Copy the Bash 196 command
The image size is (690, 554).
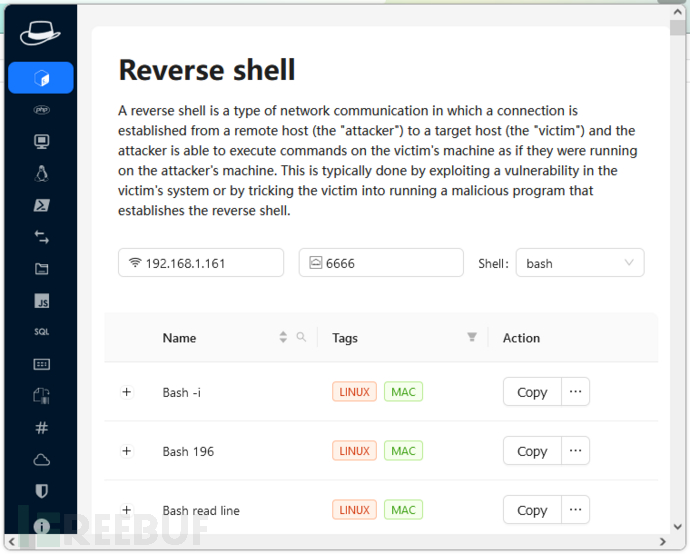[x=532, y=451]
